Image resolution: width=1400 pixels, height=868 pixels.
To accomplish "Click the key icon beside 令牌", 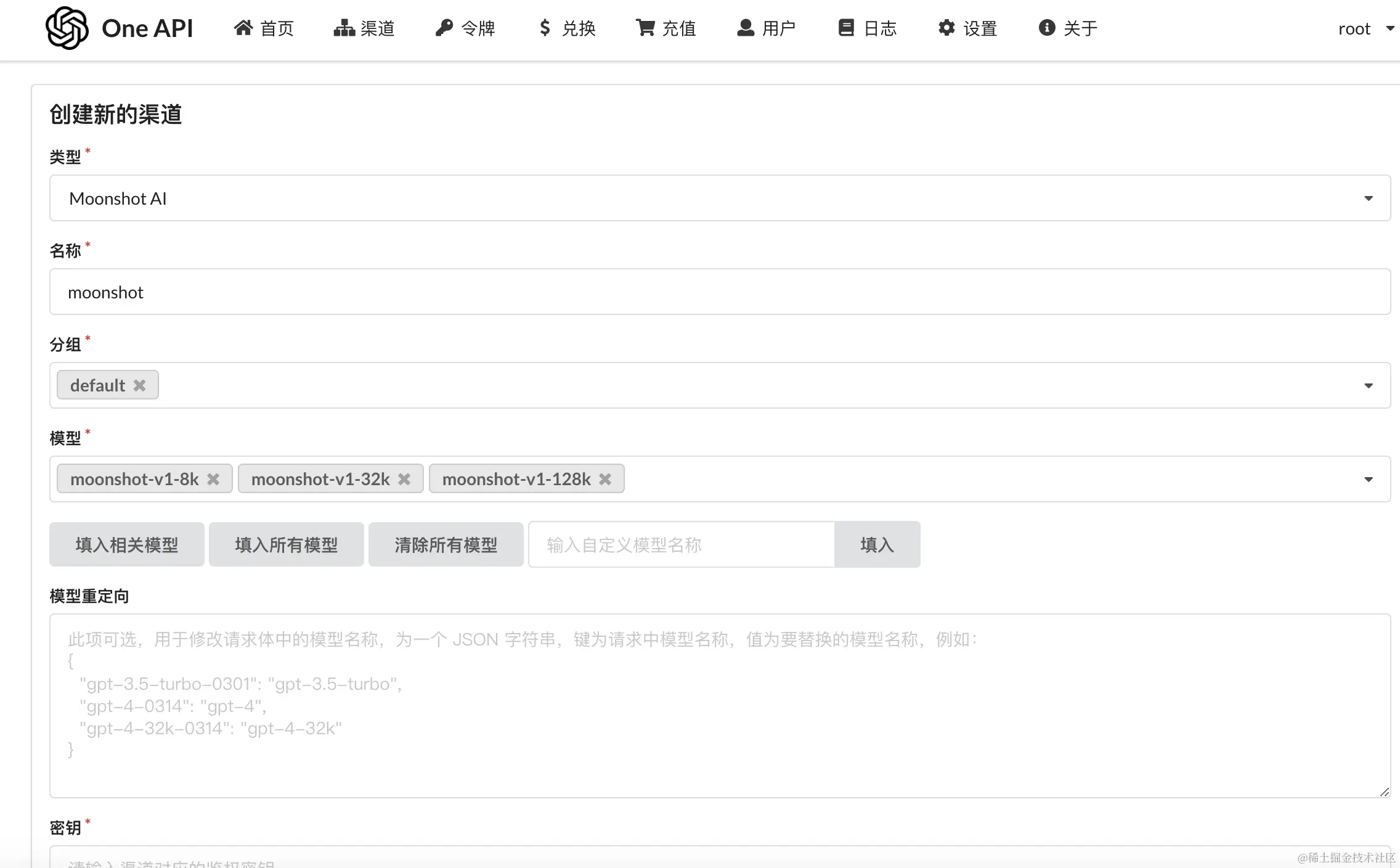I will pos(444,28).
